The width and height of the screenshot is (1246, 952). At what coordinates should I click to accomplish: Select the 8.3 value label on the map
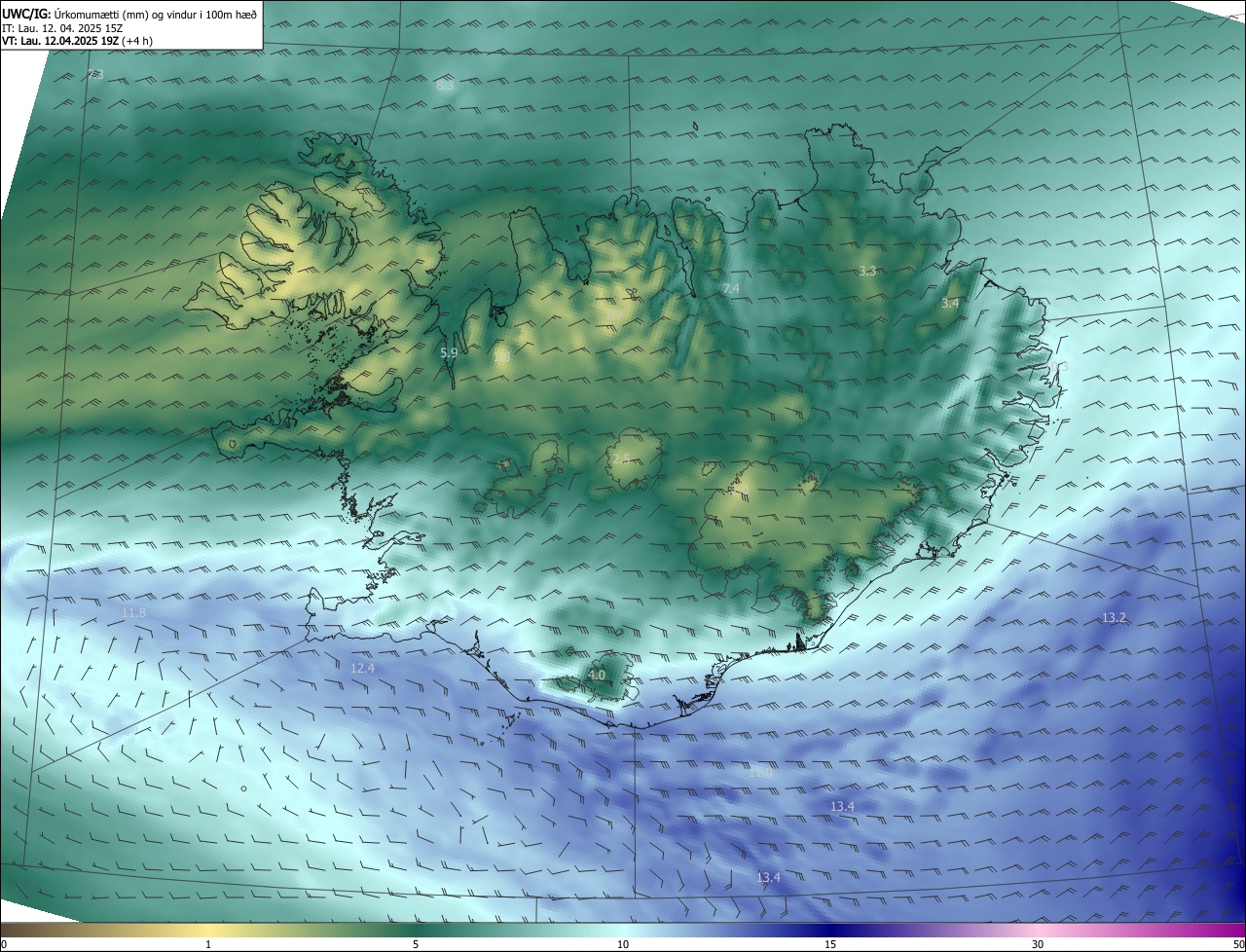click(x=445, y=86)
